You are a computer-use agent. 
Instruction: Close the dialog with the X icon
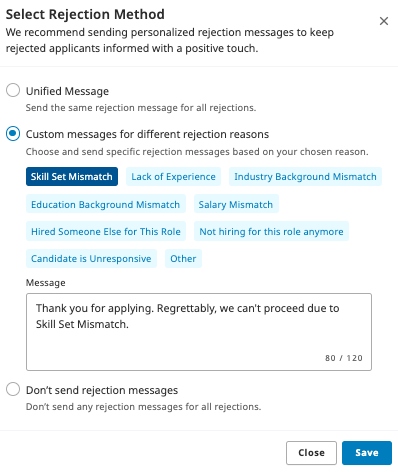(x=384, y=21)
